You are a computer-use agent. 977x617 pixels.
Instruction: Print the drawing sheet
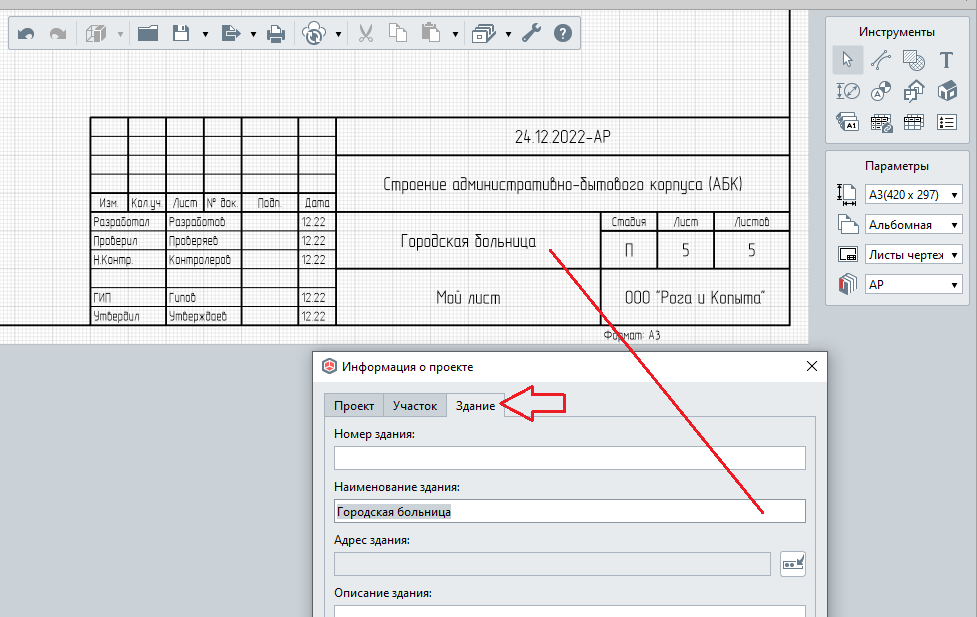point(276,33)
